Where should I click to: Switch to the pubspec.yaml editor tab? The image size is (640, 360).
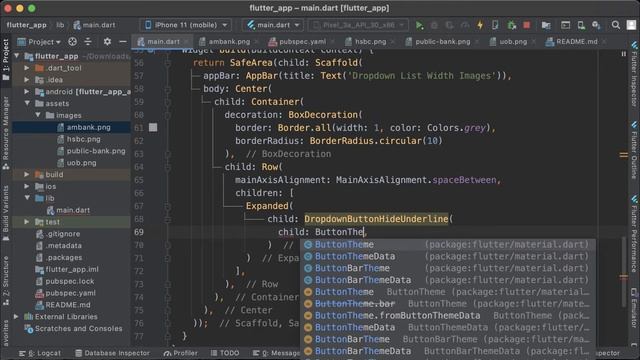(x=301, y=42)
